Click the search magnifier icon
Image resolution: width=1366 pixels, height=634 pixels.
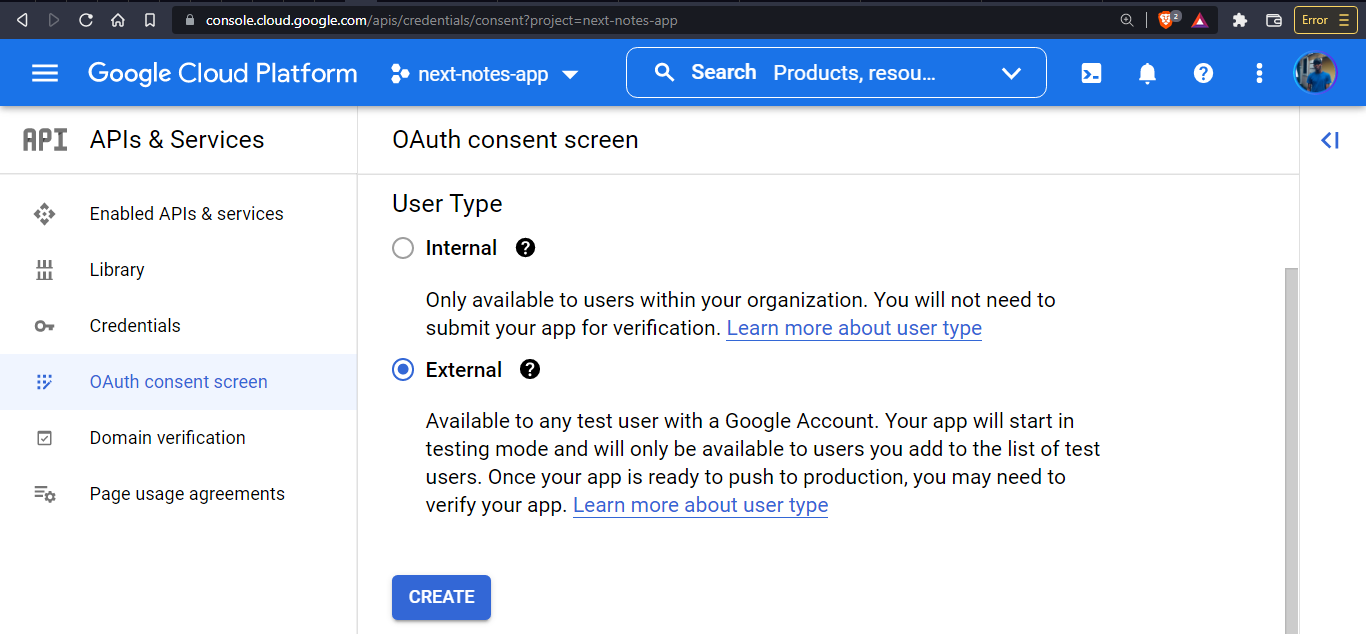[665, 73]
